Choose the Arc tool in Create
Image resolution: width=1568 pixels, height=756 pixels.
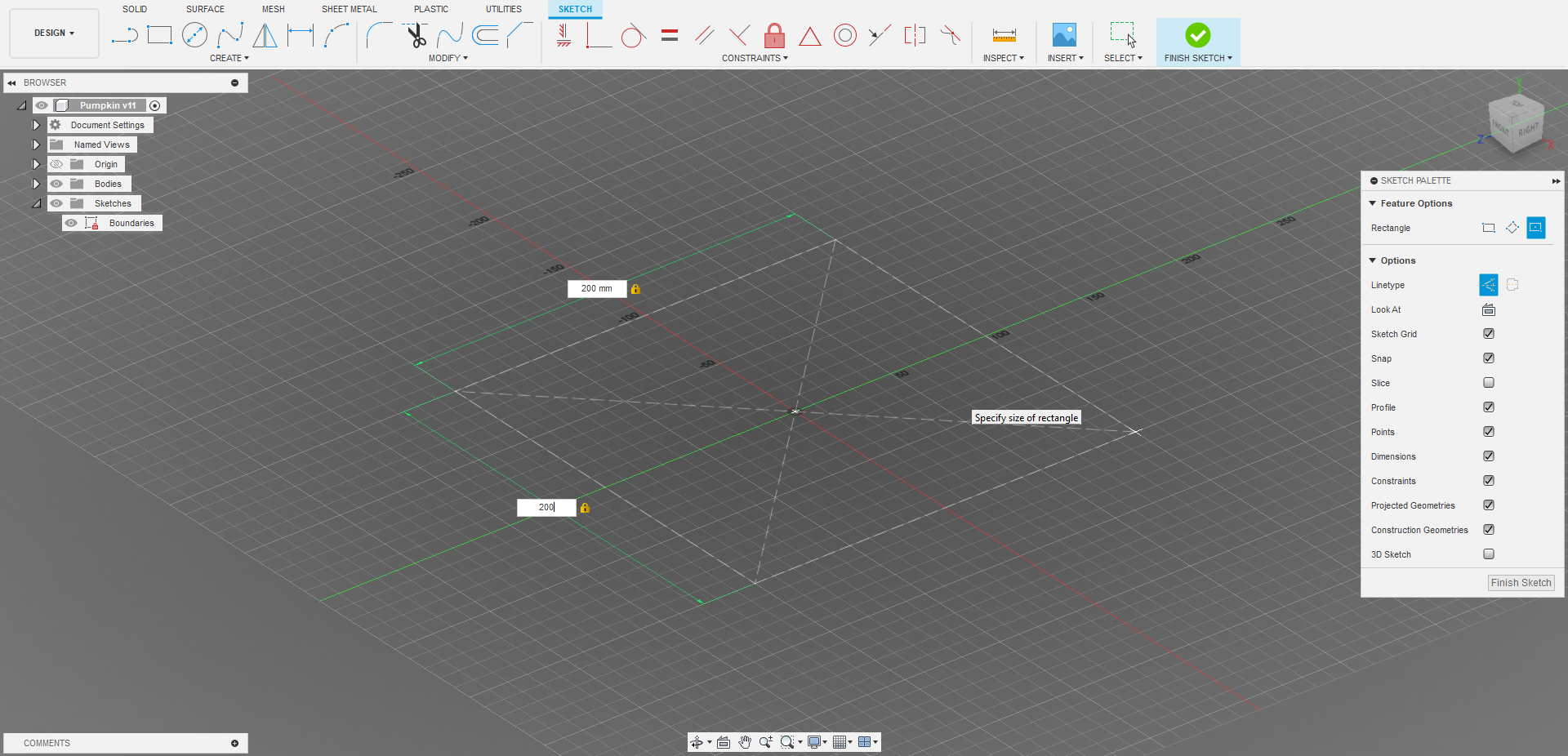(336, 35)
